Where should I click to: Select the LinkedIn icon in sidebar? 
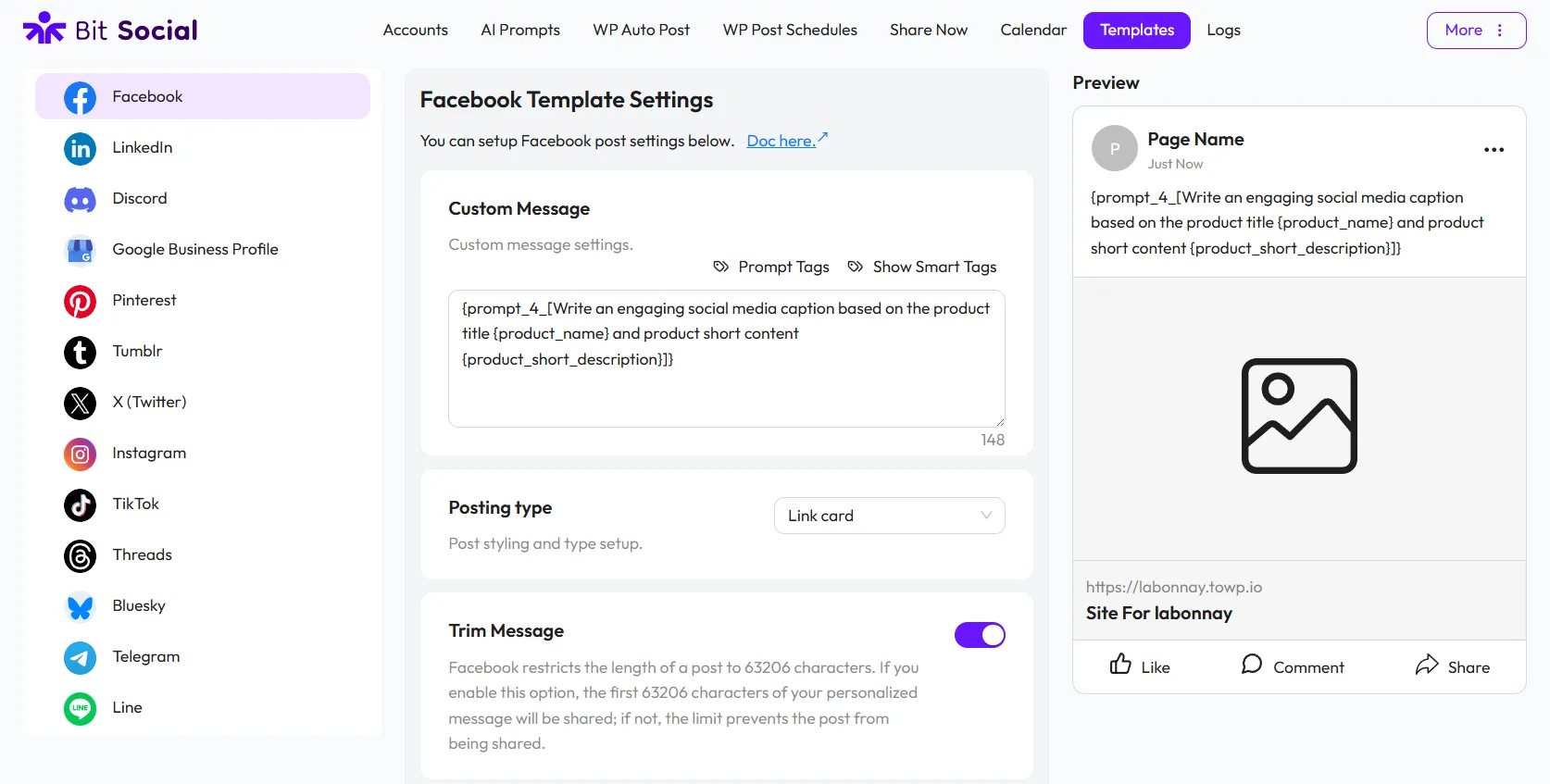click(x=80, y=148)
